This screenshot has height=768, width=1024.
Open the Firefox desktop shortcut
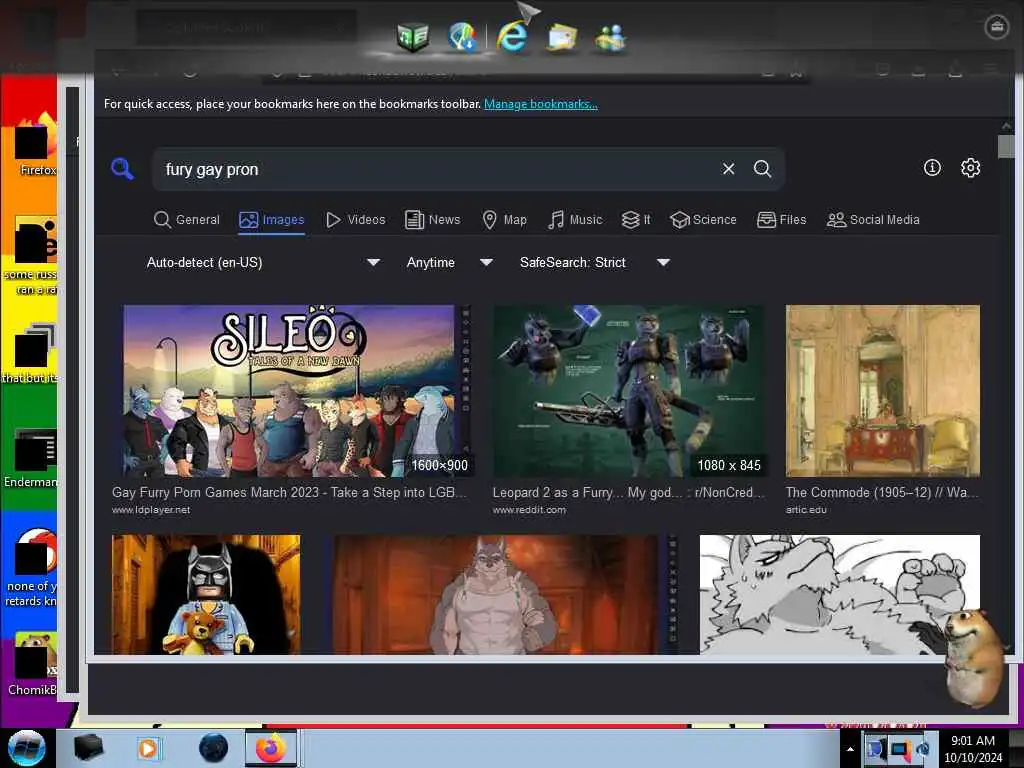coord(36,144)
